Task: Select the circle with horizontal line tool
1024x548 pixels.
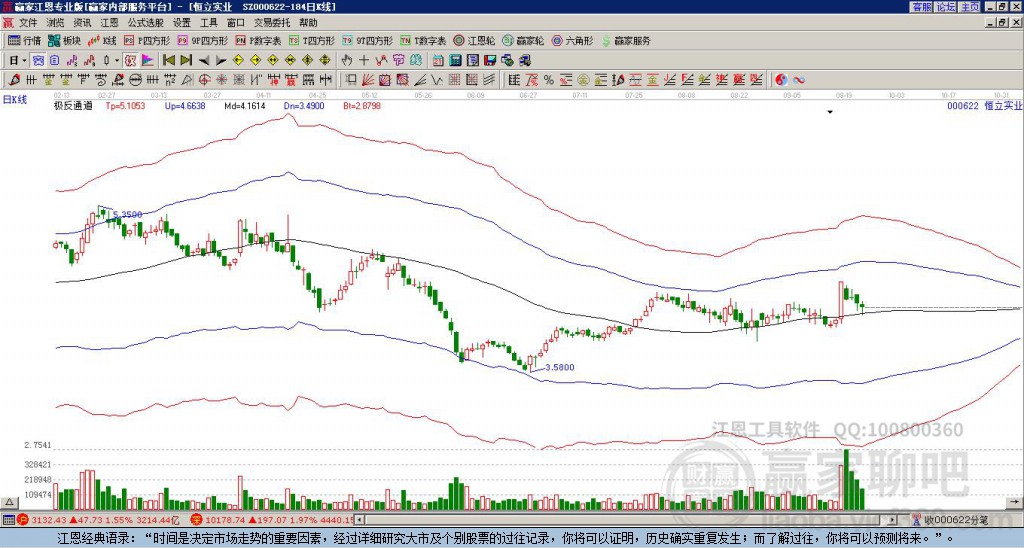Action: [135, 80]
